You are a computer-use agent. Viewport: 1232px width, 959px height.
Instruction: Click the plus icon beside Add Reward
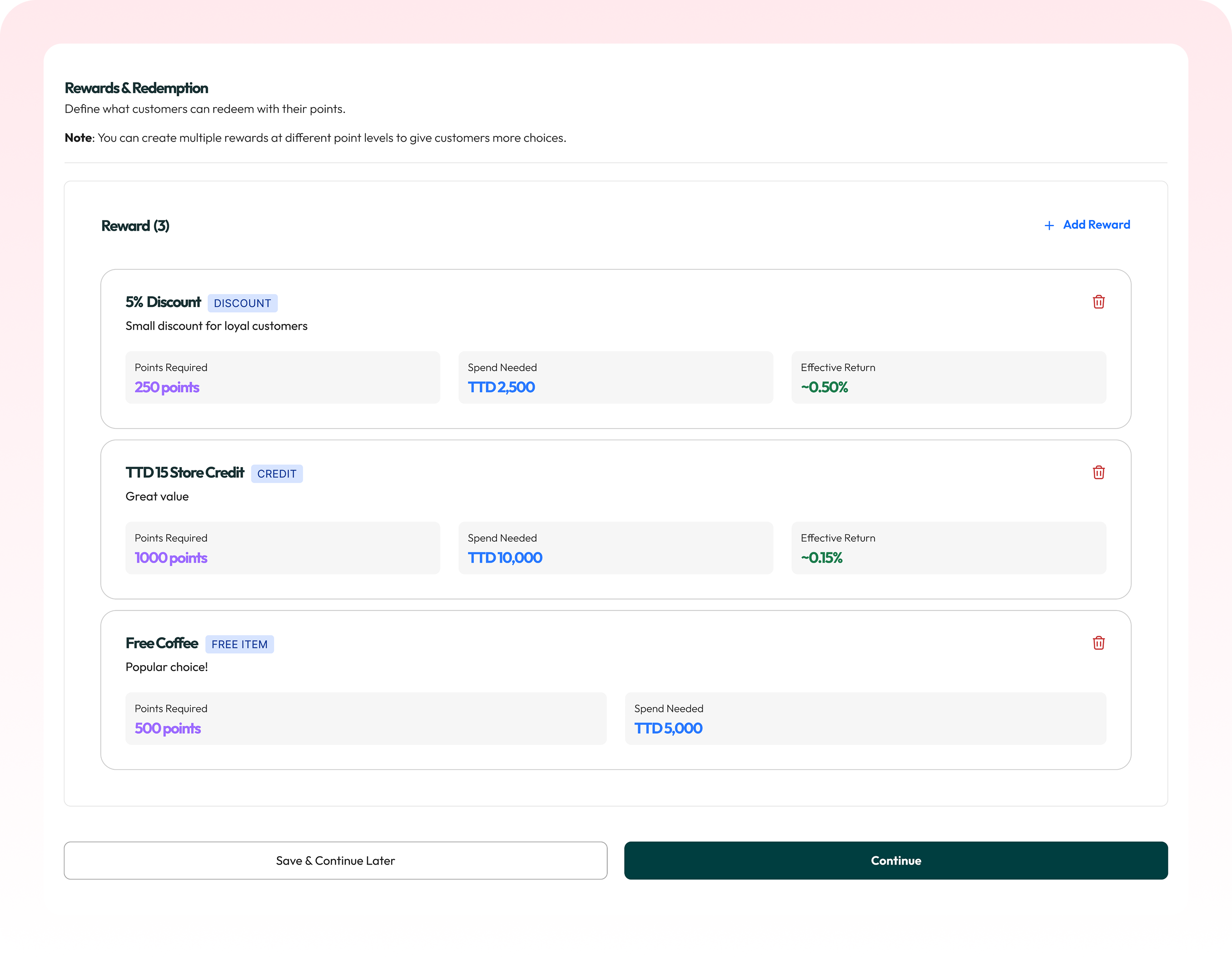(1048, 226)
